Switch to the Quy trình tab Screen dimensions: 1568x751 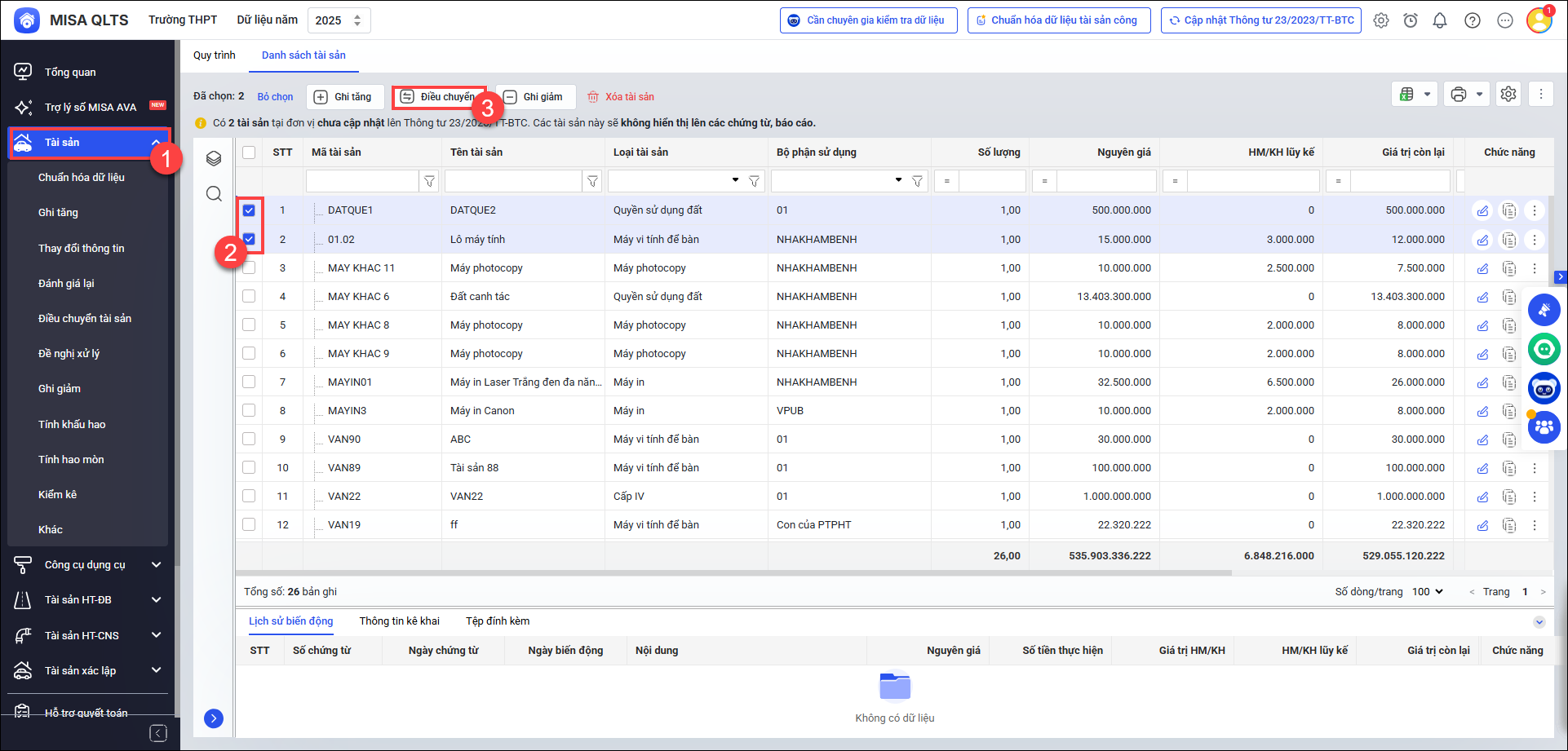coord(214,55)
